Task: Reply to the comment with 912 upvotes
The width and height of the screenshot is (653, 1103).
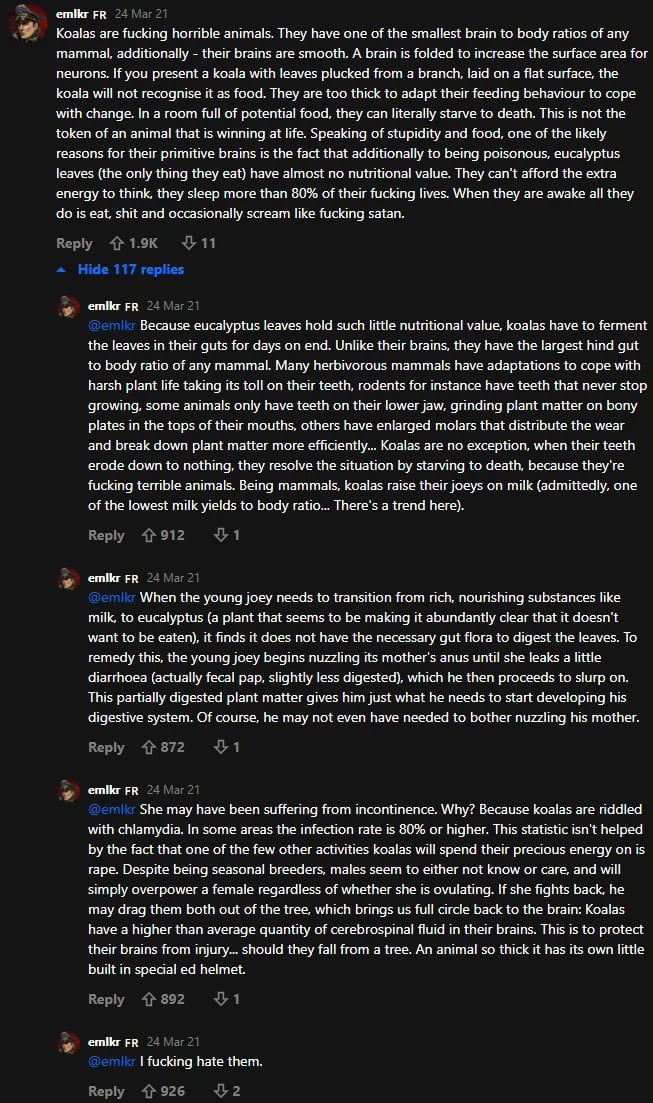Action: click(106, 535)
